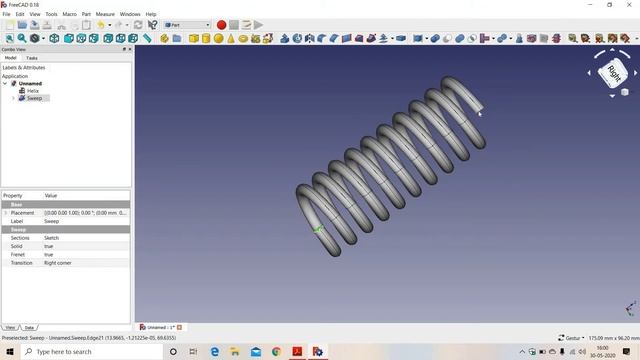Click the Save document icon
Viewport: 640px width, 360px height.
coord(35,25)
